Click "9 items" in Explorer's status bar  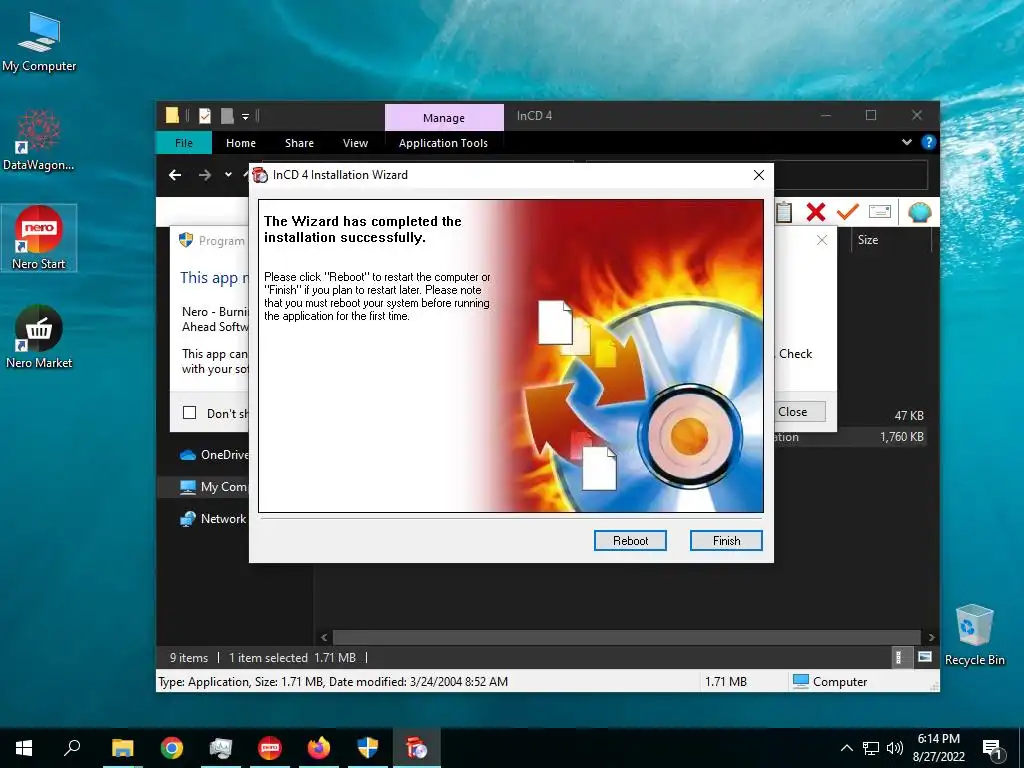click(189, 658)
